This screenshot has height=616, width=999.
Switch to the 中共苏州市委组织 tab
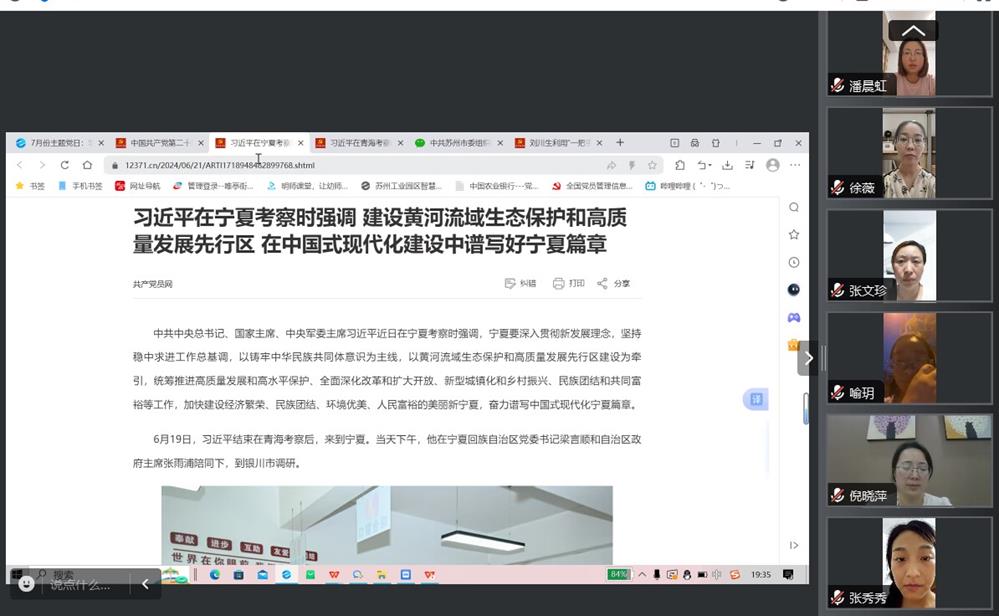(x=459, y=143)
